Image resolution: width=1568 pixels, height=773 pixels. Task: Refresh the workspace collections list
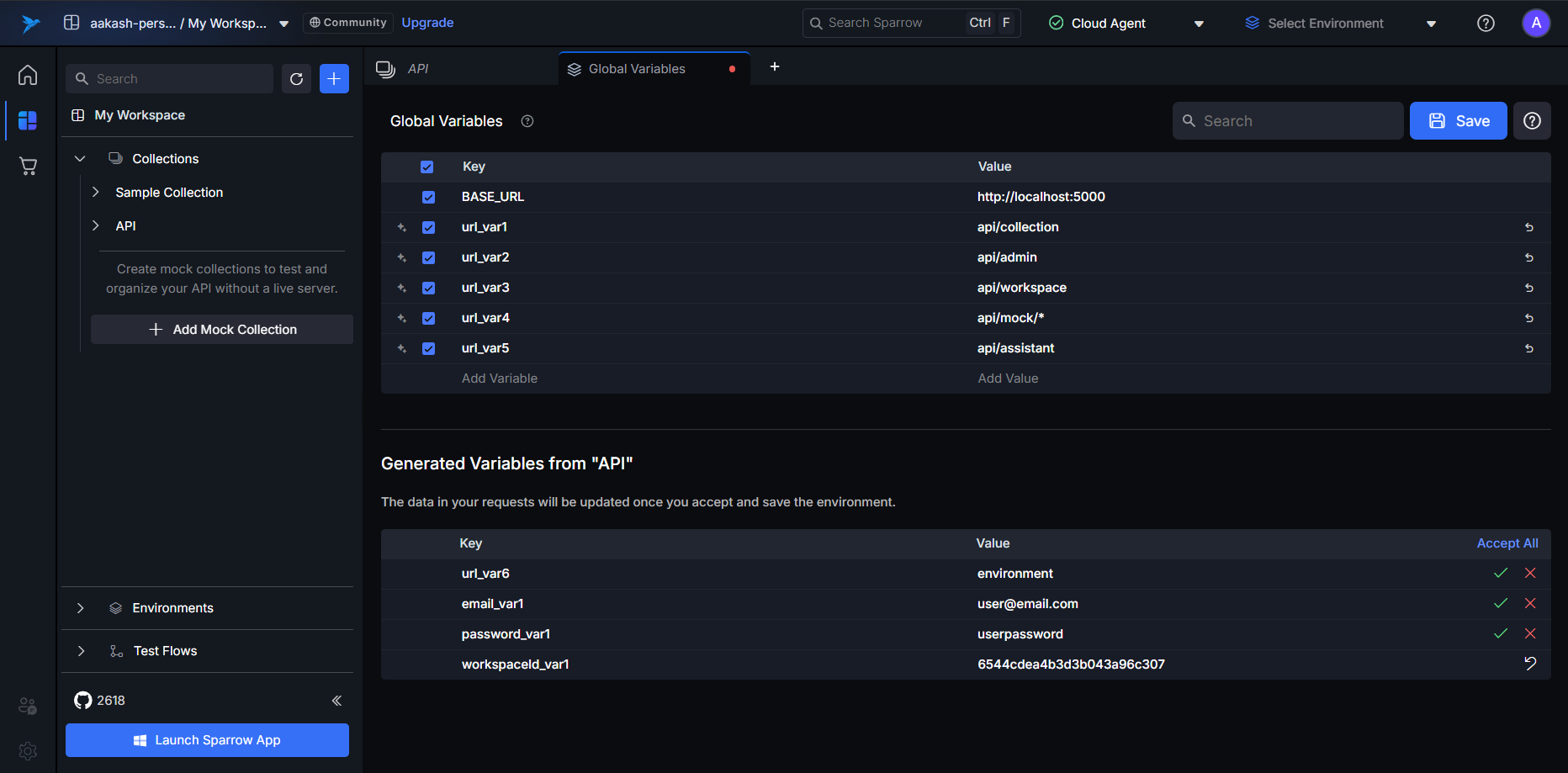pos(296,79)
